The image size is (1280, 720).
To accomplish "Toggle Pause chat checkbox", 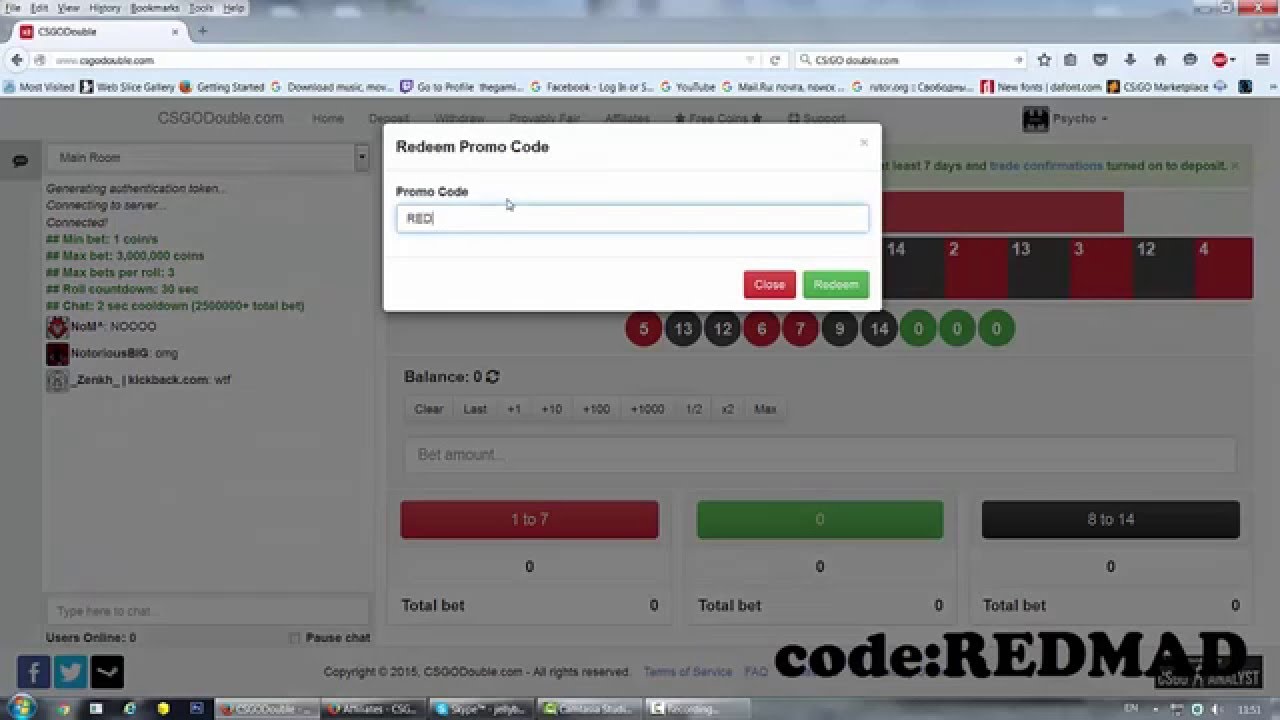I will (x=294, y=638).
